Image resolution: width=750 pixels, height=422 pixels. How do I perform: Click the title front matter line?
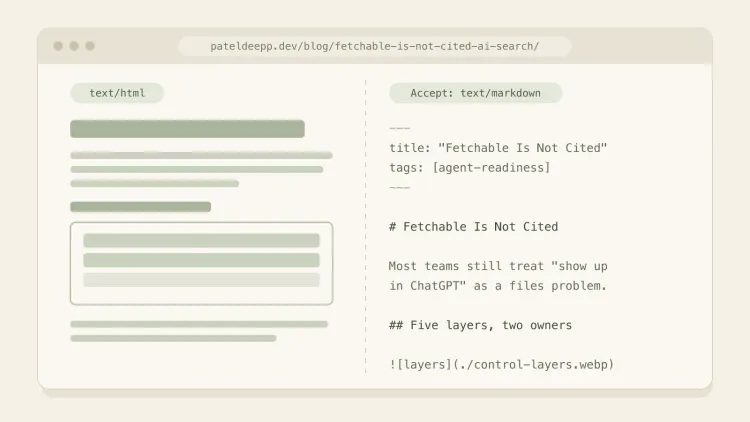point(498,148)
